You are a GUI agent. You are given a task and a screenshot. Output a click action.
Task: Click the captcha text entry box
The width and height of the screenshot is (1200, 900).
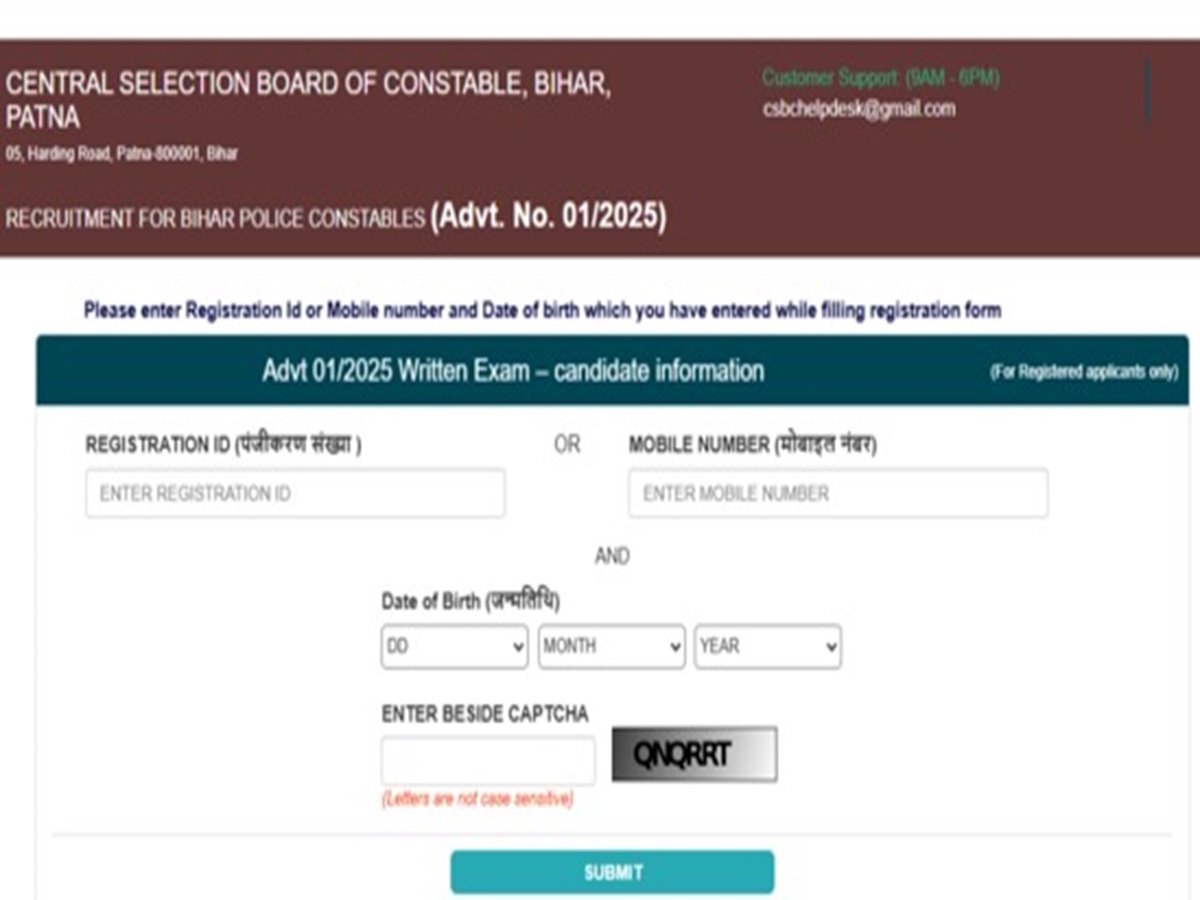(488, 760)
